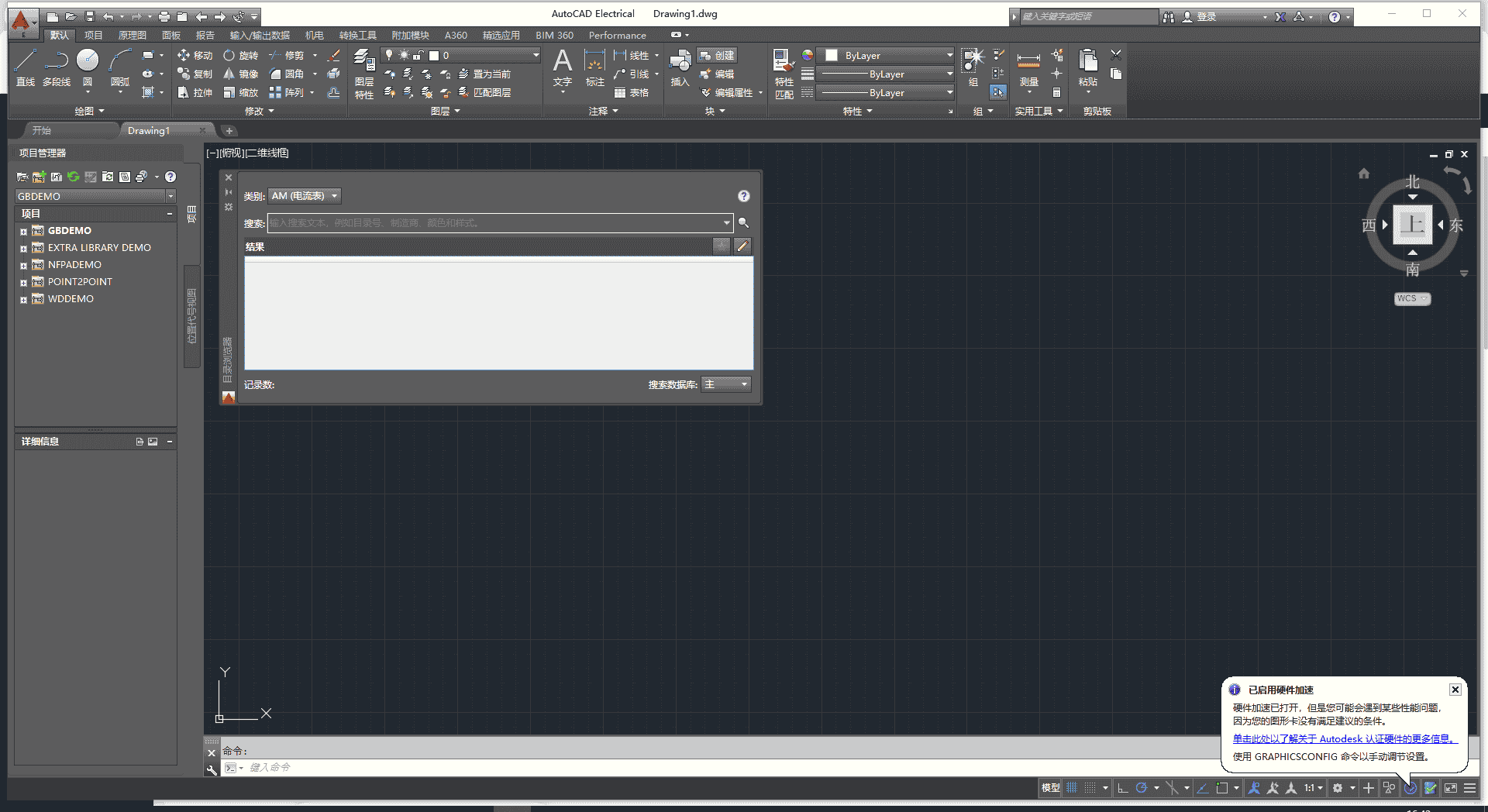The width and height of the screenshot is (1488, 812).
Task: Select the Copy (复制) tool
Action: tap(195, 74)
